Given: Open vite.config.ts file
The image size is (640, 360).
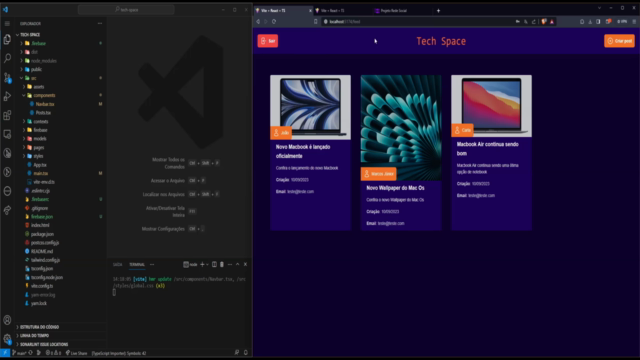Looking at the screenshot, I should pos(42,286).
